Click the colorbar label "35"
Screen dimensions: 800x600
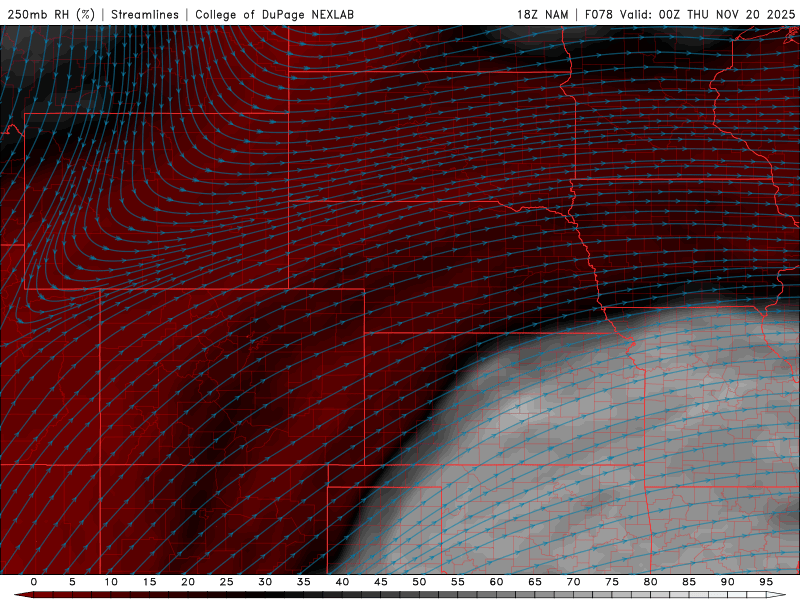304,582
